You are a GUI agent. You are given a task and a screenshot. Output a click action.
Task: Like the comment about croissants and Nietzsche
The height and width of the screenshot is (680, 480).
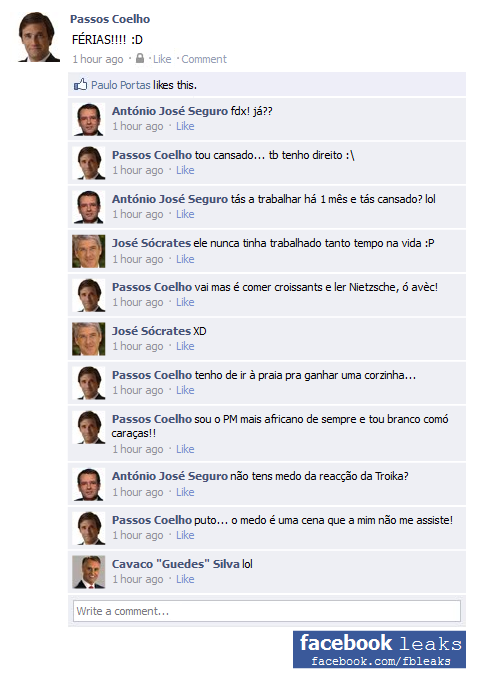[x=185, y=302]
